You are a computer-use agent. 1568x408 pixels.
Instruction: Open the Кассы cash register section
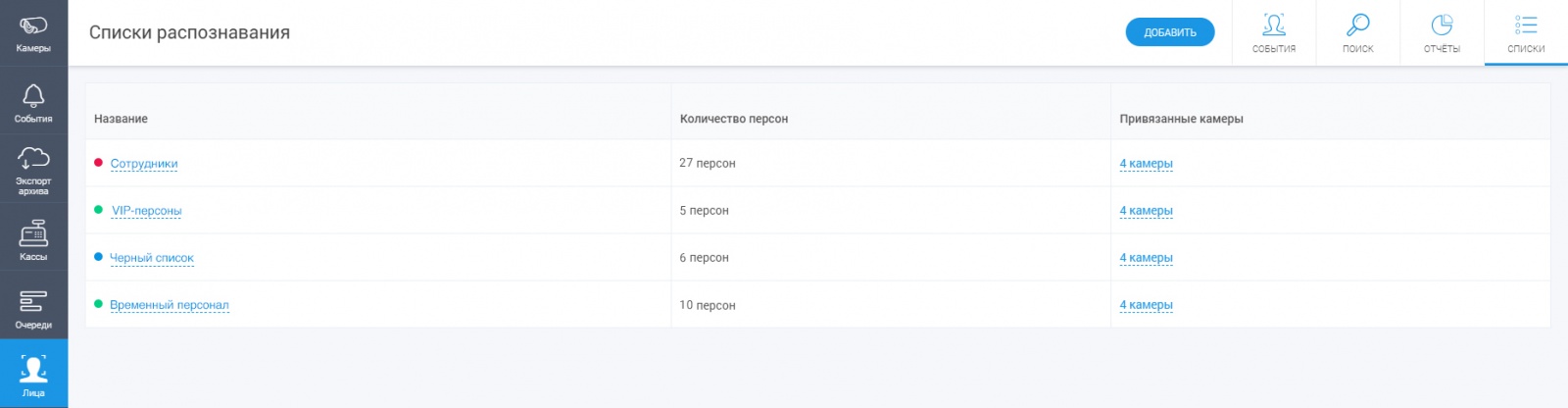point(33,239)
